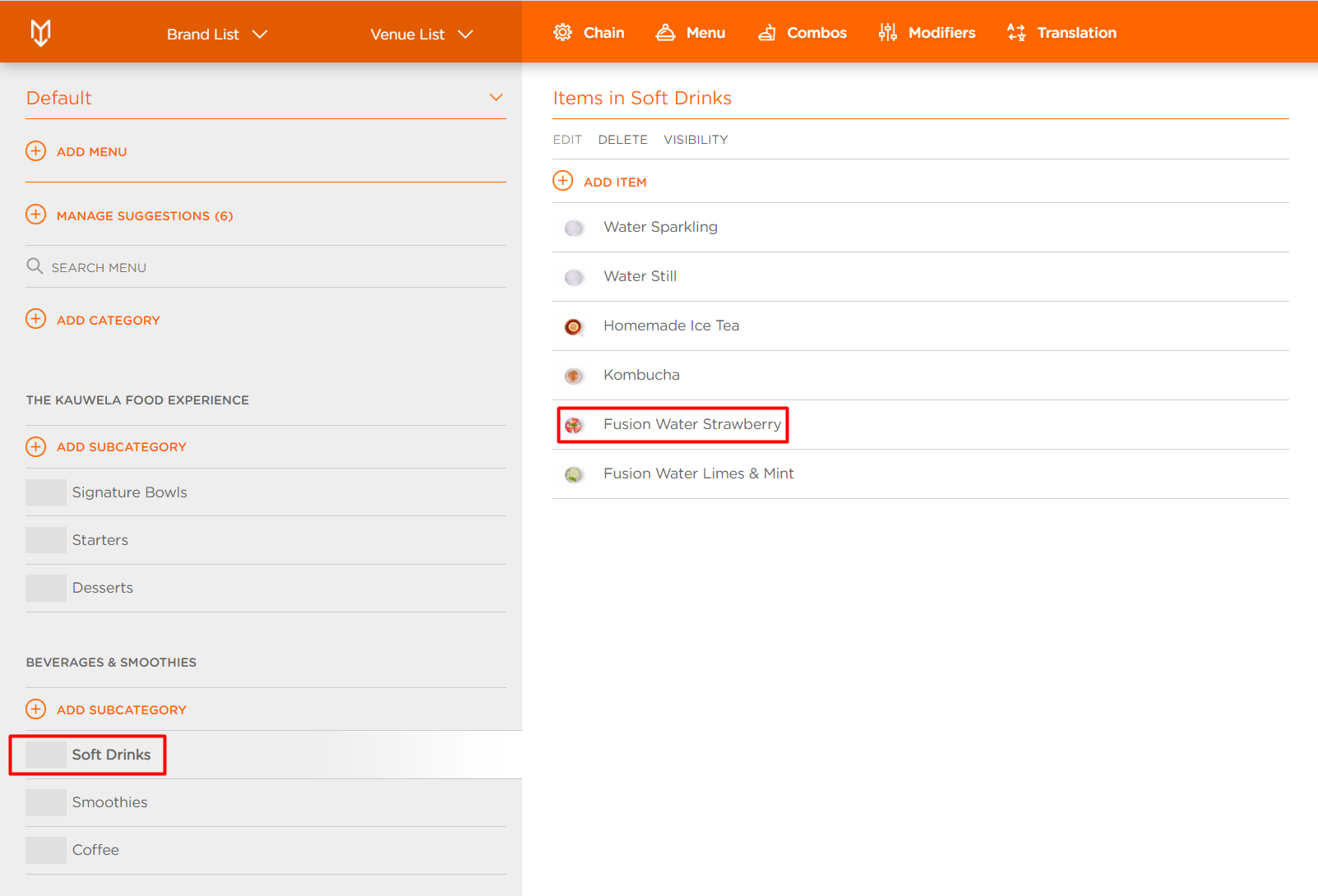This screenshot has height=896, width=1318.
Task: Select the Starters subcategory
Action: point(266,540)
